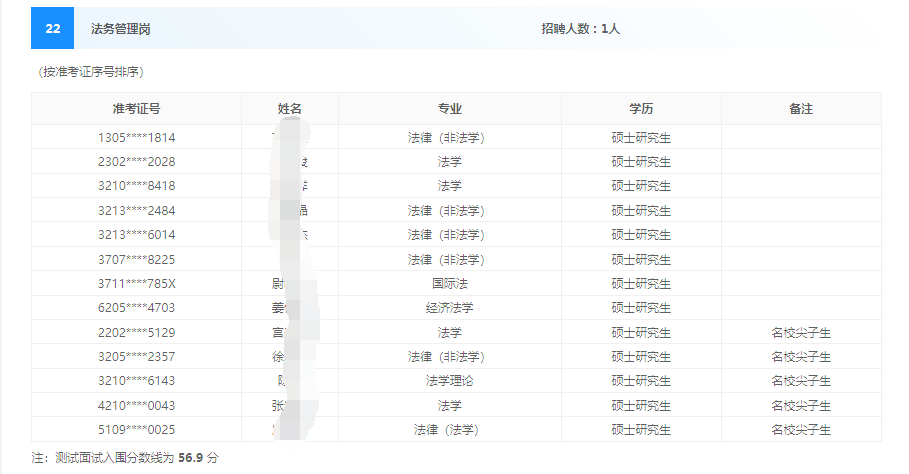Click the blue number 22 badge
Screen dimensions: 909x474
(52, 29)
